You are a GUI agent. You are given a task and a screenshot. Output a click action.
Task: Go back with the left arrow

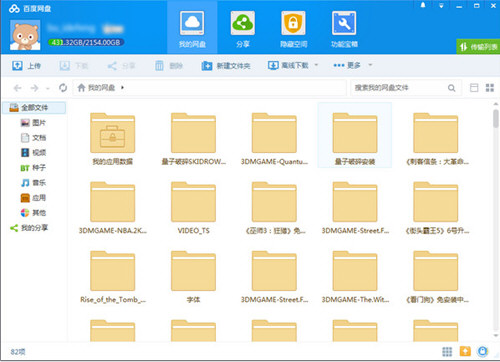click(x=17, y=88)
